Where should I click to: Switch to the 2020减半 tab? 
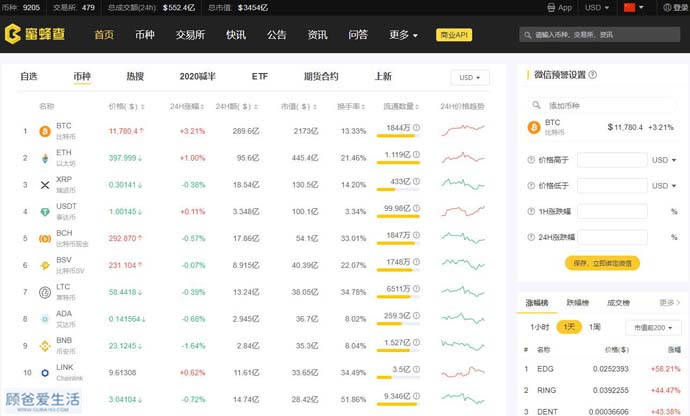pos(198,77)
